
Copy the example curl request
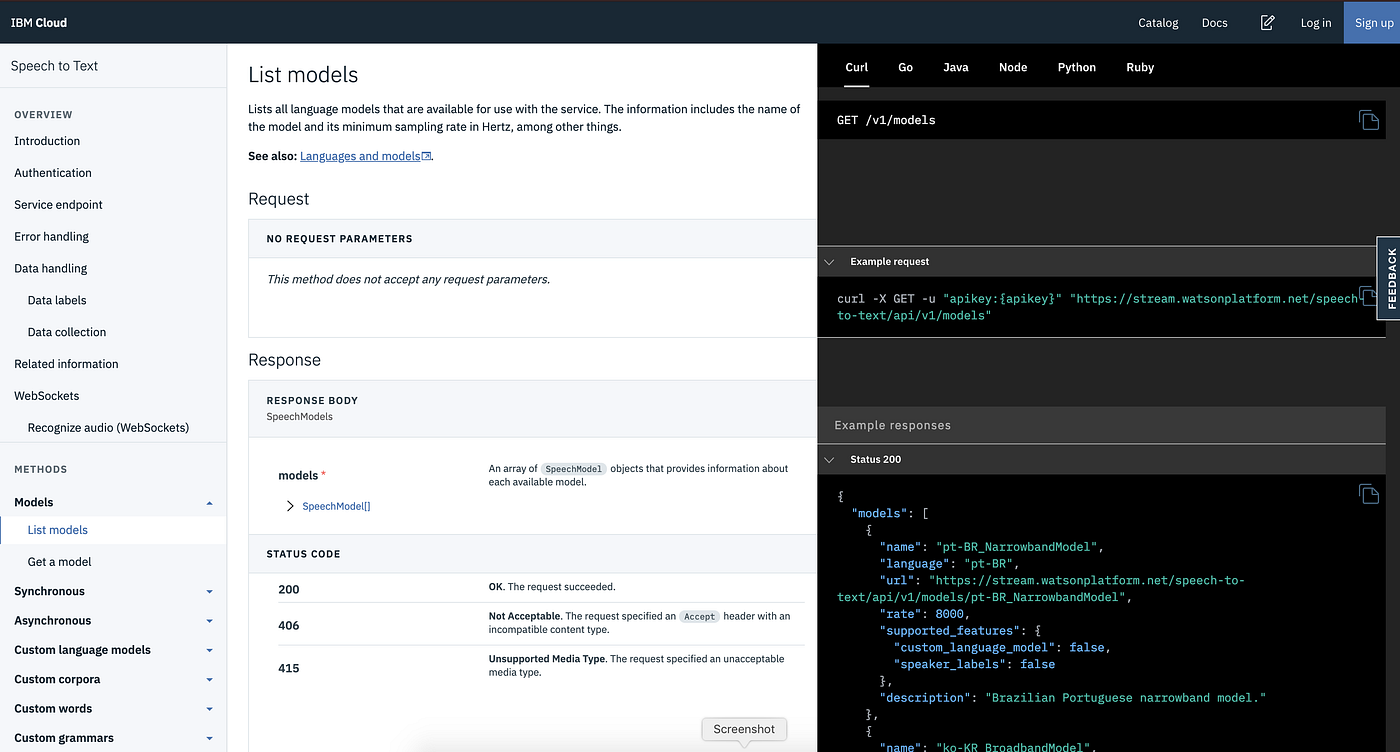click(1369, 297)
